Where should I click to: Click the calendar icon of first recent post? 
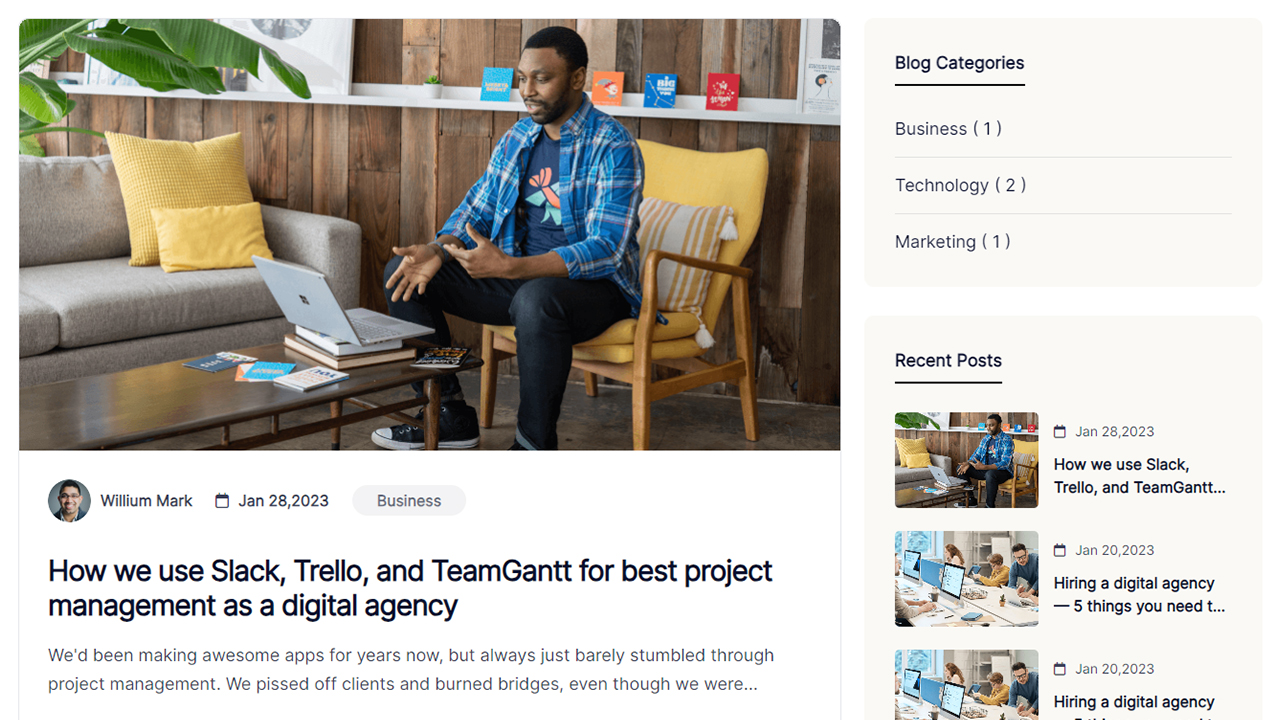point(1060,432)
